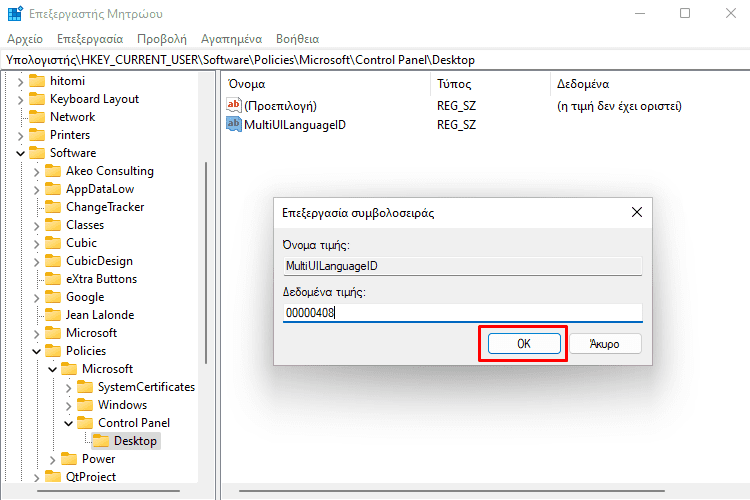
Task: Open the Επεξεργασία menu
Action: (90, 39)
